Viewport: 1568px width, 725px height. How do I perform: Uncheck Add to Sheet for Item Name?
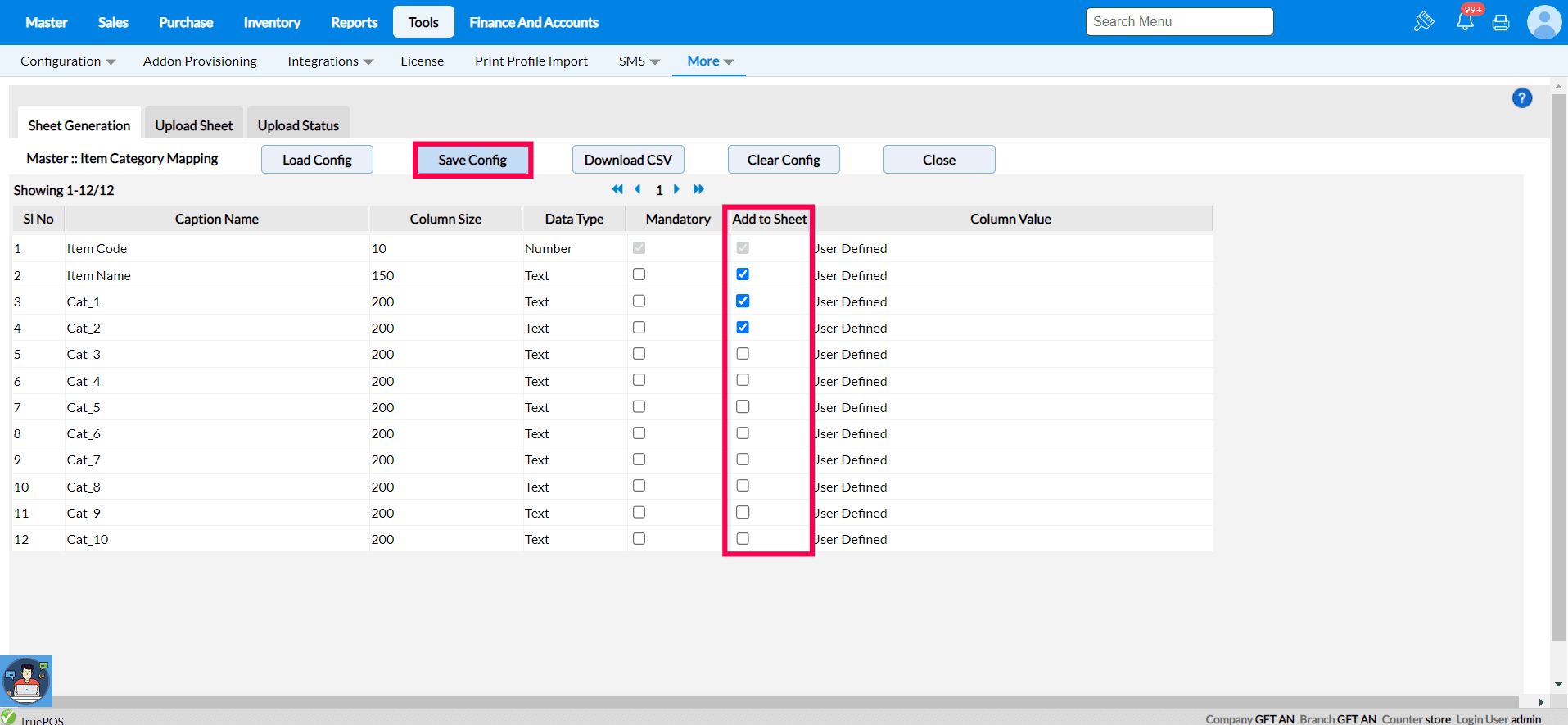pos(743,274)
